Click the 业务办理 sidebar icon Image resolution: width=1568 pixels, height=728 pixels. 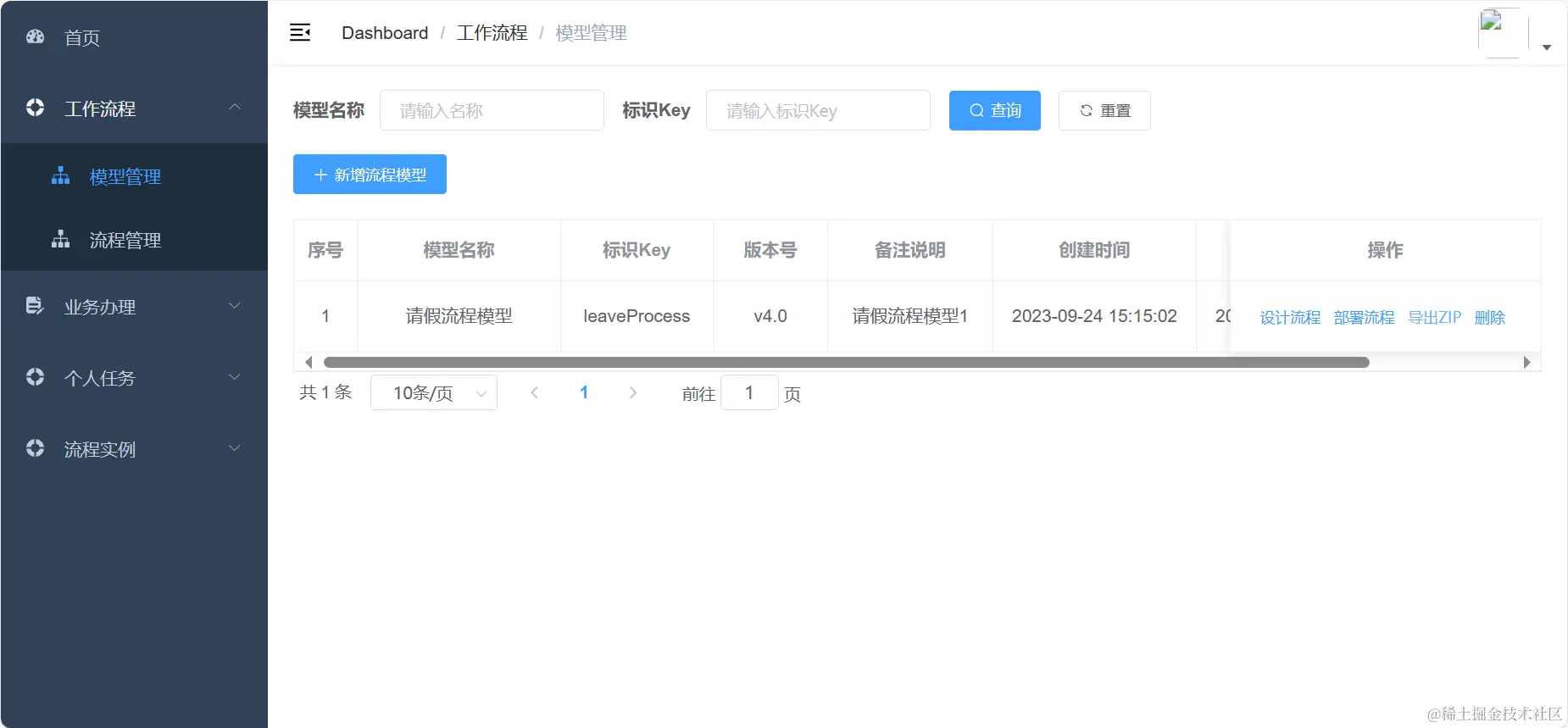coord(35,306)
